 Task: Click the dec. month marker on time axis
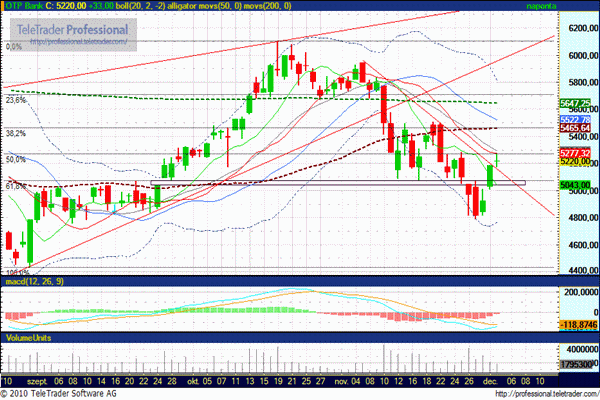tap(495, 382)
